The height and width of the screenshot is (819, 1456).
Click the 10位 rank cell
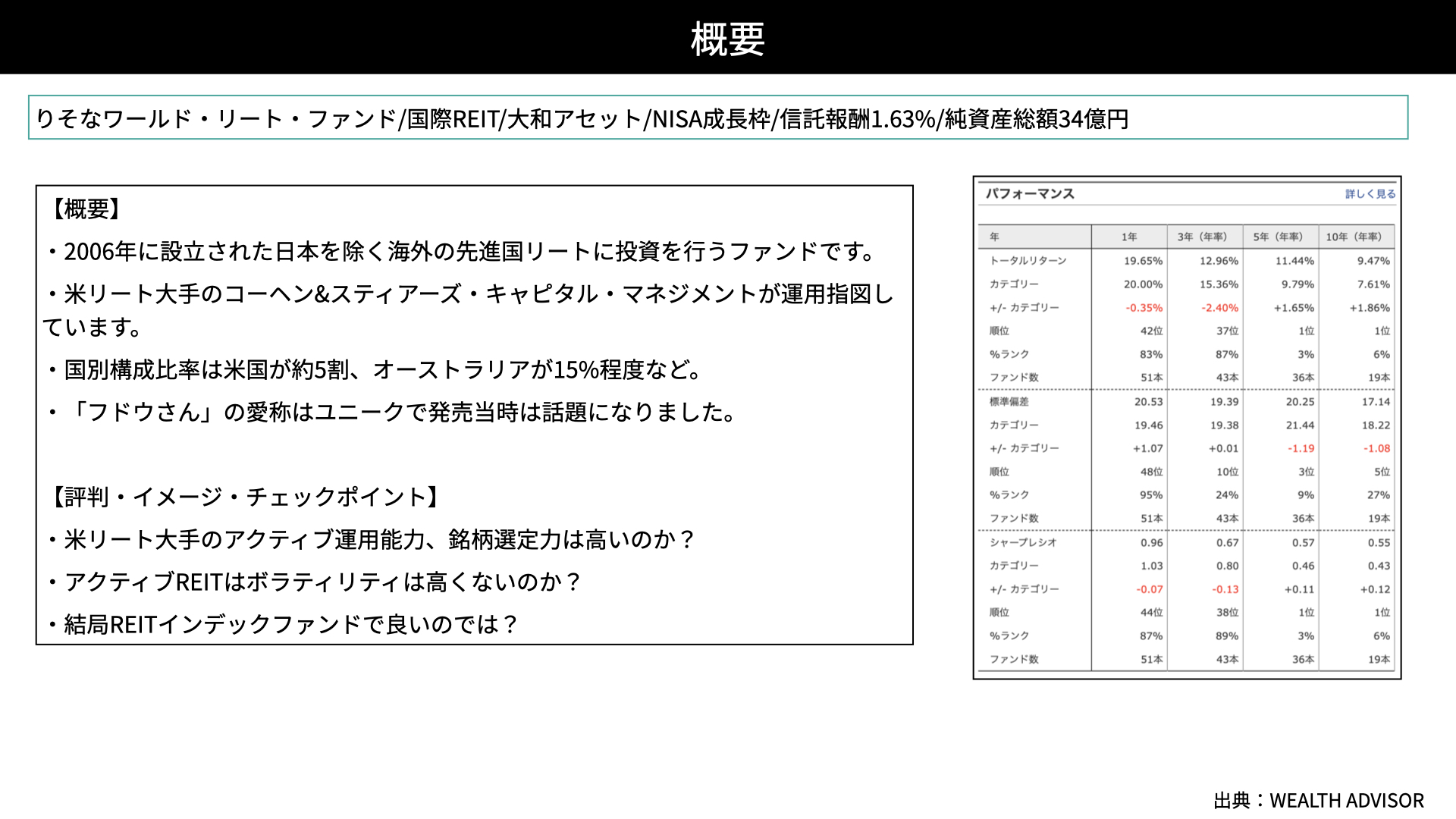click(x=1227, y=472)
